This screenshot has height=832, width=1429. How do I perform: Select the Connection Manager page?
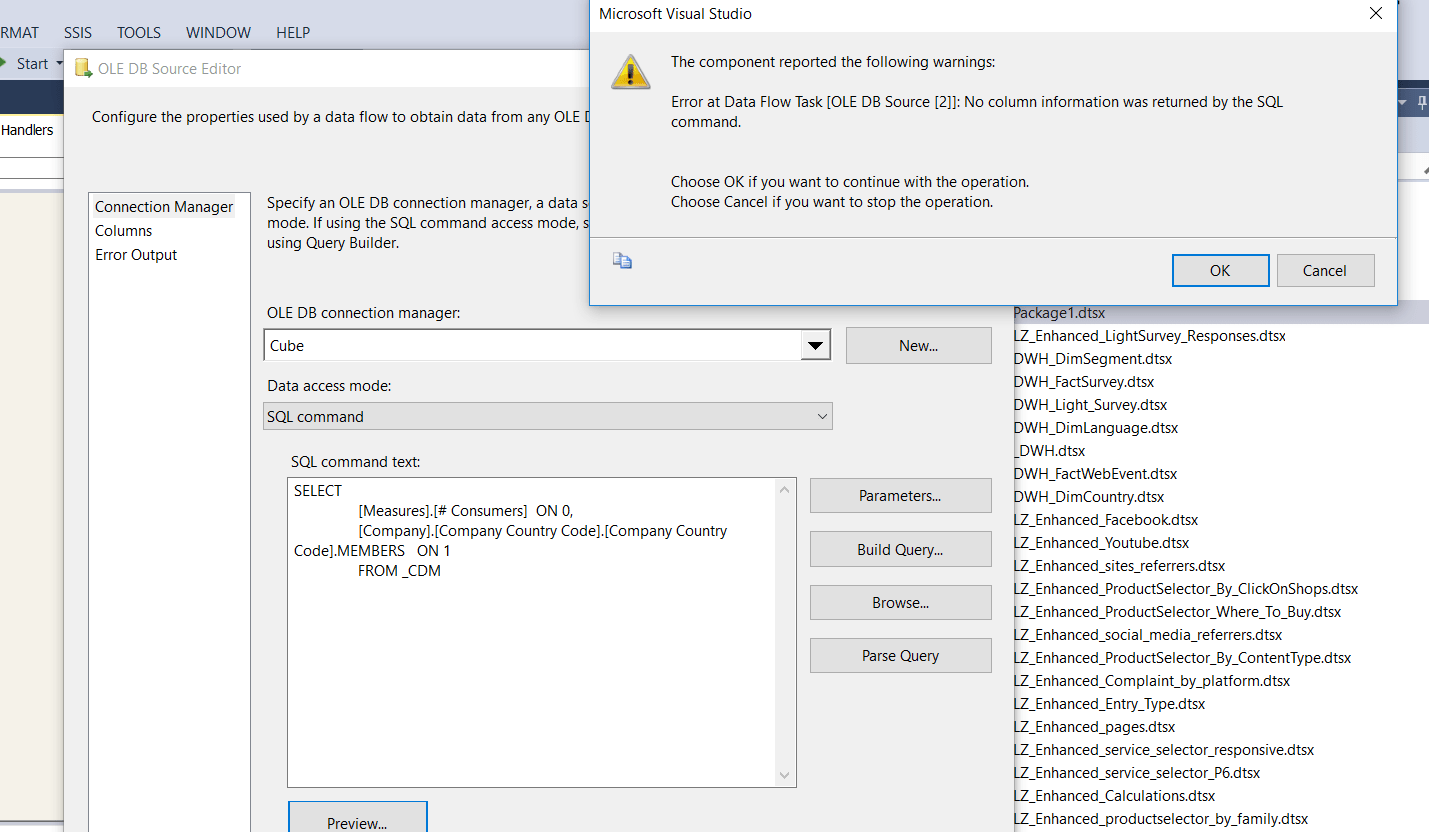[x=164, y=207]
